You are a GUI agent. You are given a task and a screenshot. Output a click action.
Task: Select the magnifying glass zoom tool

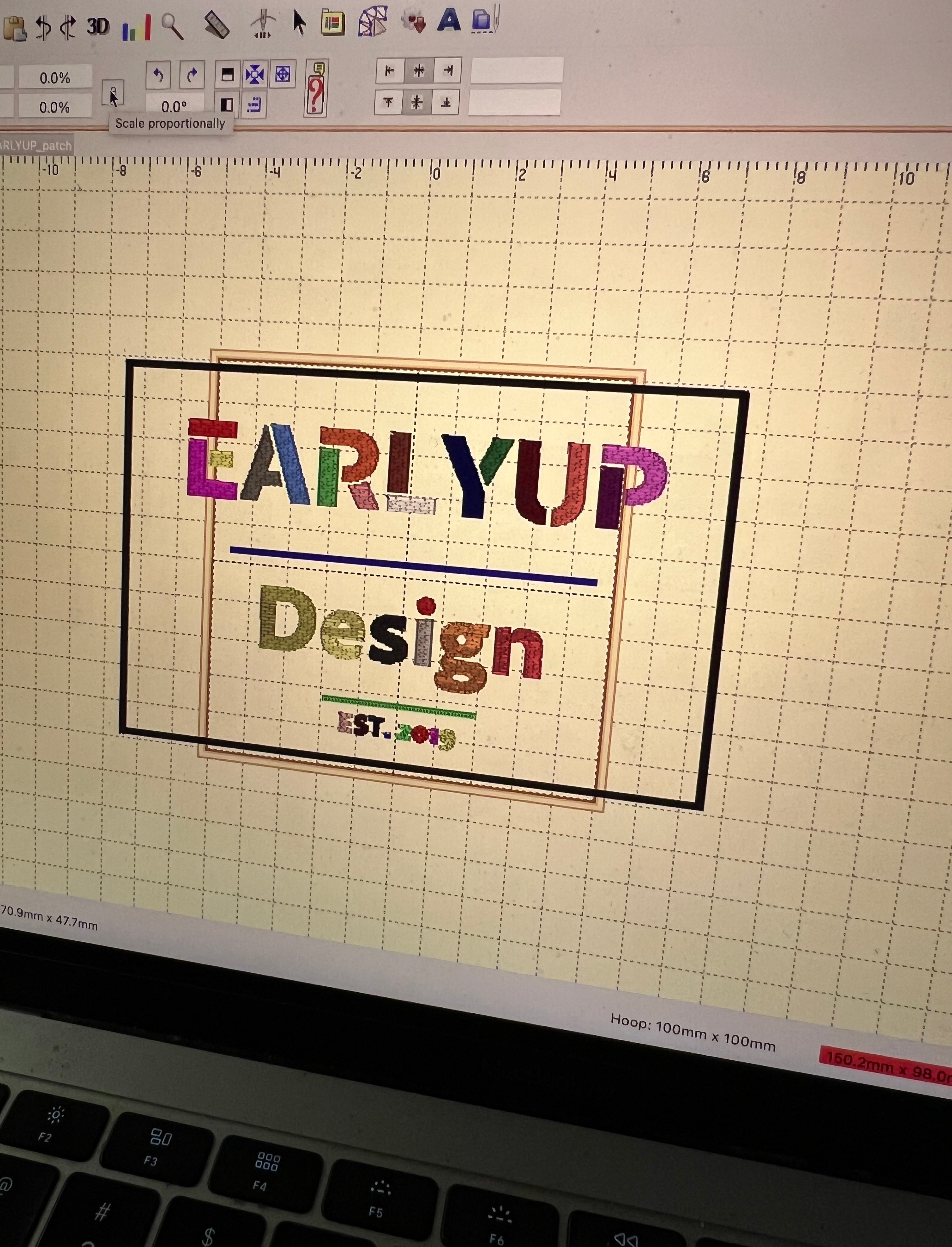click(x=172, y=26)
